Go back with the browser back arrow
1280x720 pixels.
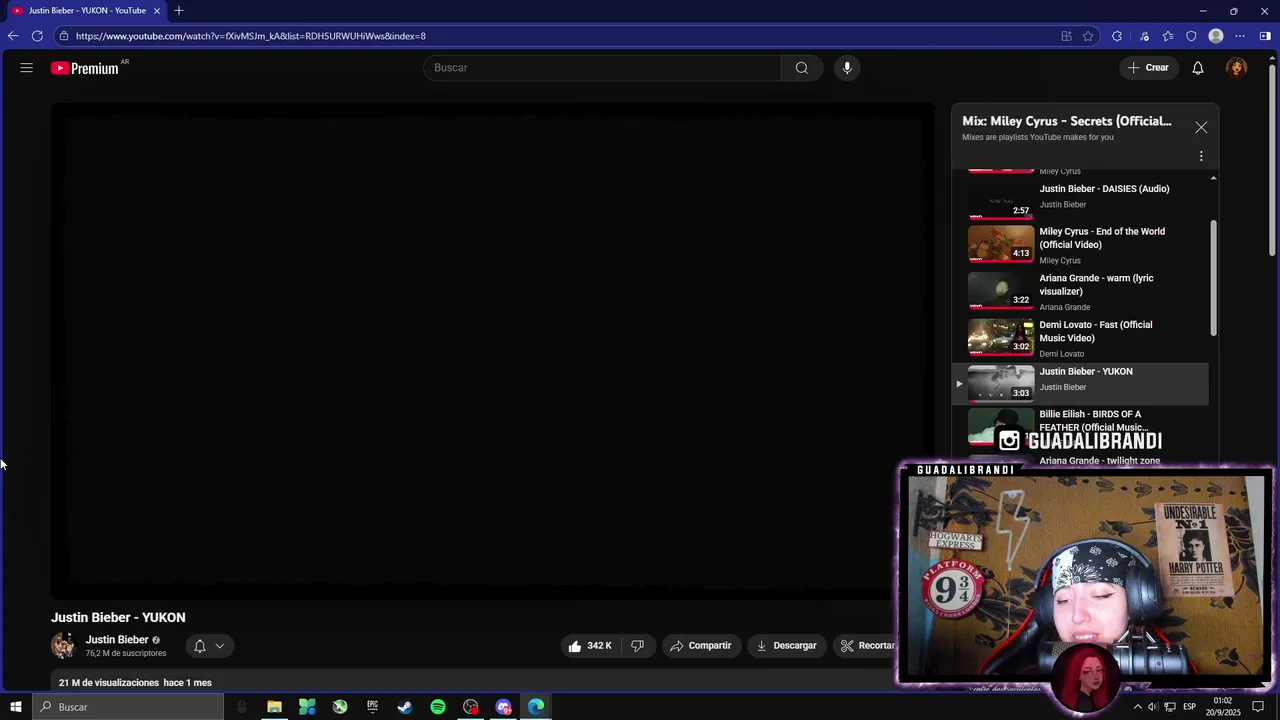13,36
